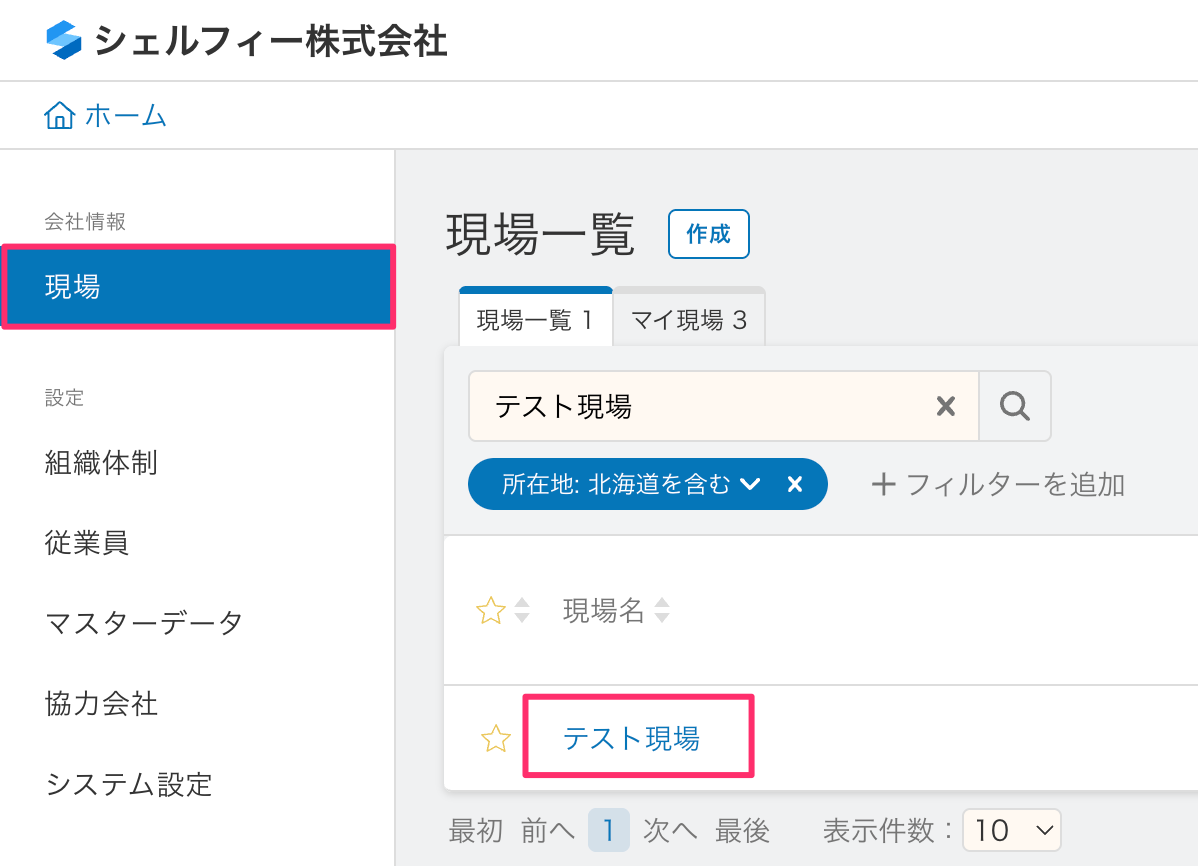Click the 作成 button
This screenshot has width=1198, height=866.
708,234
